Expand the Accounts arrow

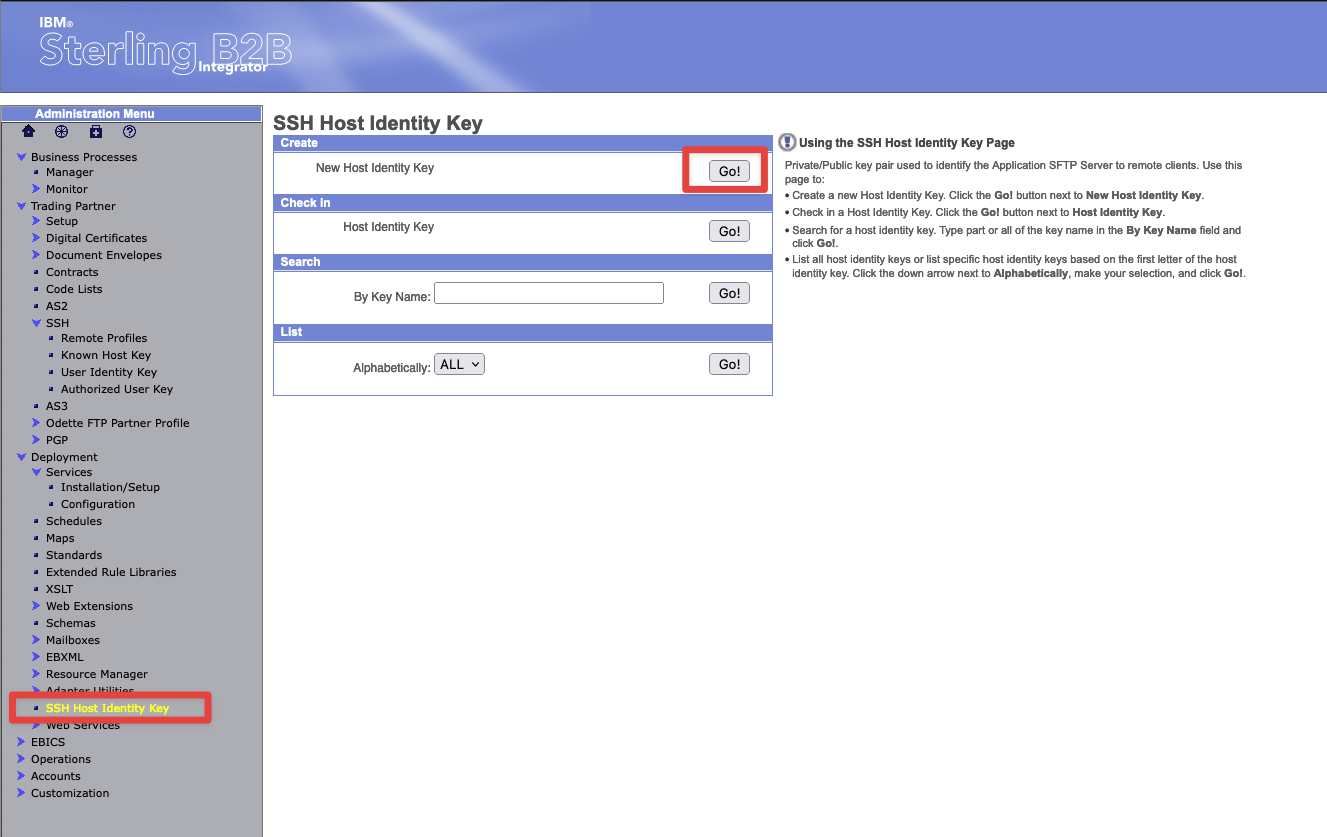[22, 776]
